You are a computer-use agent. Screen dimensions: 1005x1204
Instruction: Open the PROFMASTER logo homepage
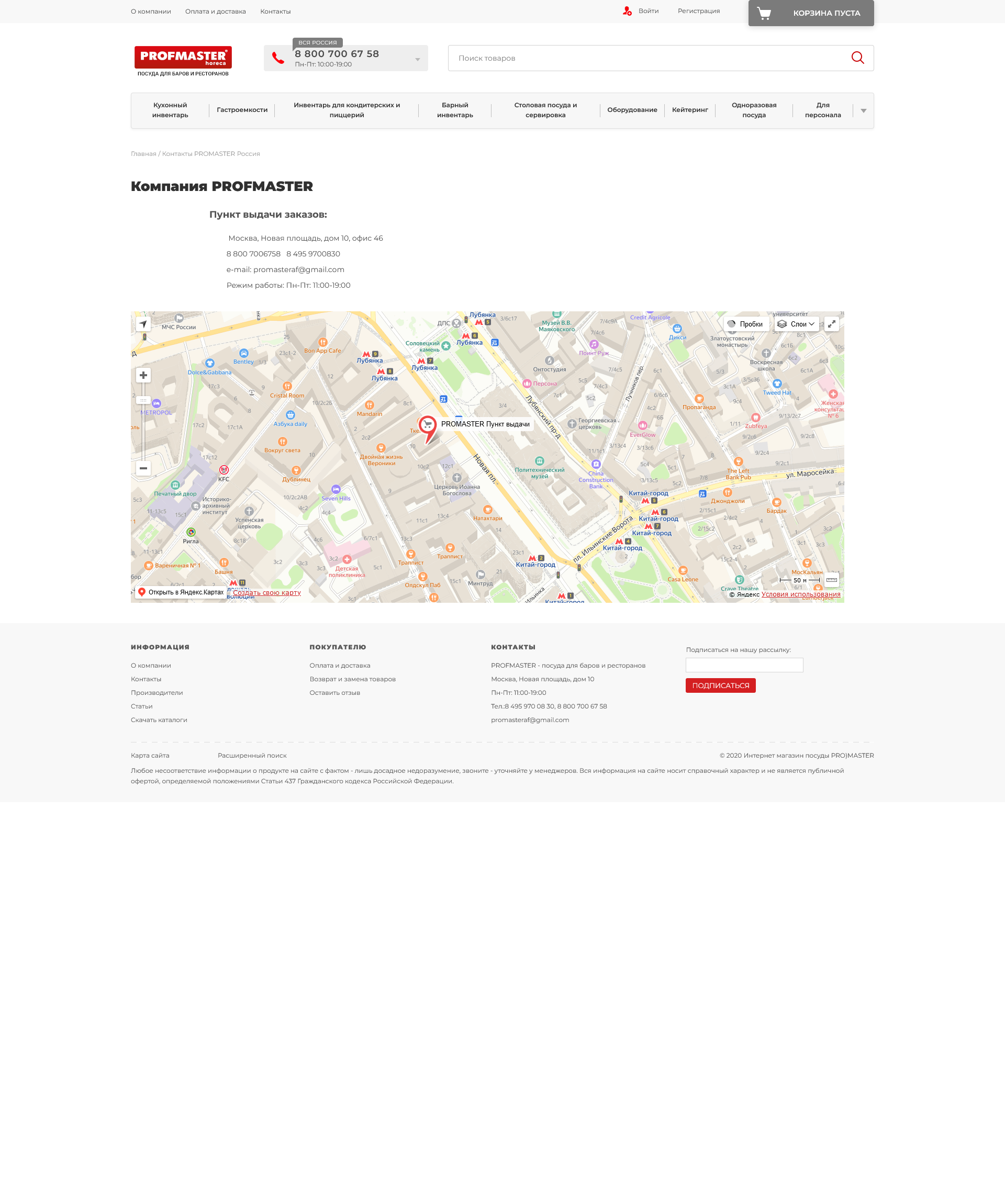pos(183,61)
